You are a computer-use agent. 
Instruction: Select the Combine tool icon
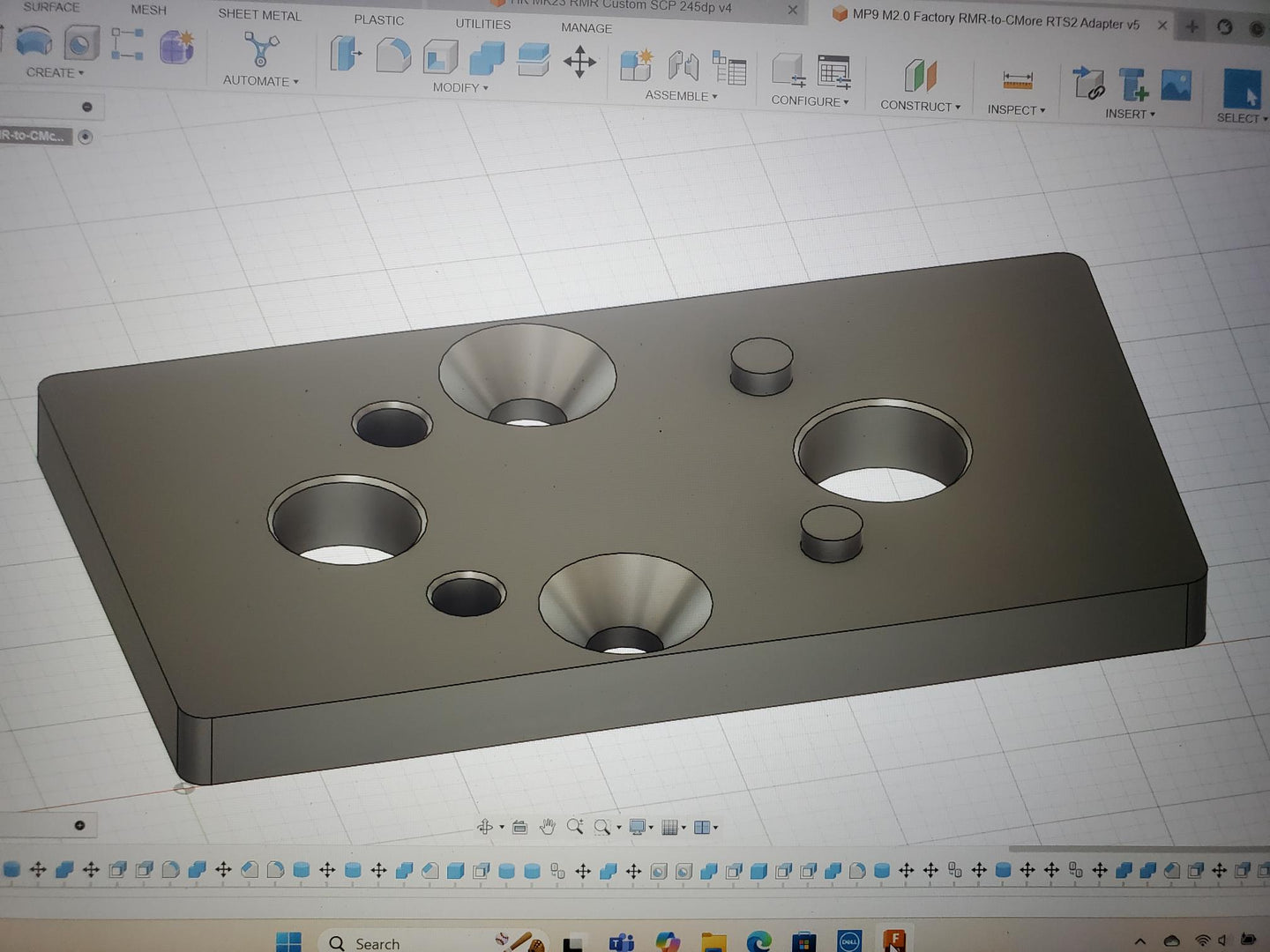pyautogui.click(x=487, y=59)
